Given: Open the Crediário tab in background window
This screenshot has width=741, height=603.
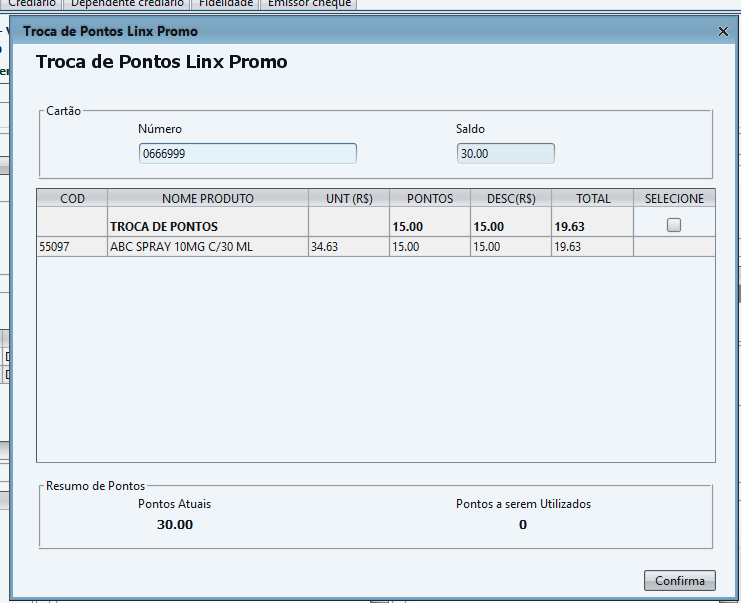Looking at the screenshot, I should point(32,4).
